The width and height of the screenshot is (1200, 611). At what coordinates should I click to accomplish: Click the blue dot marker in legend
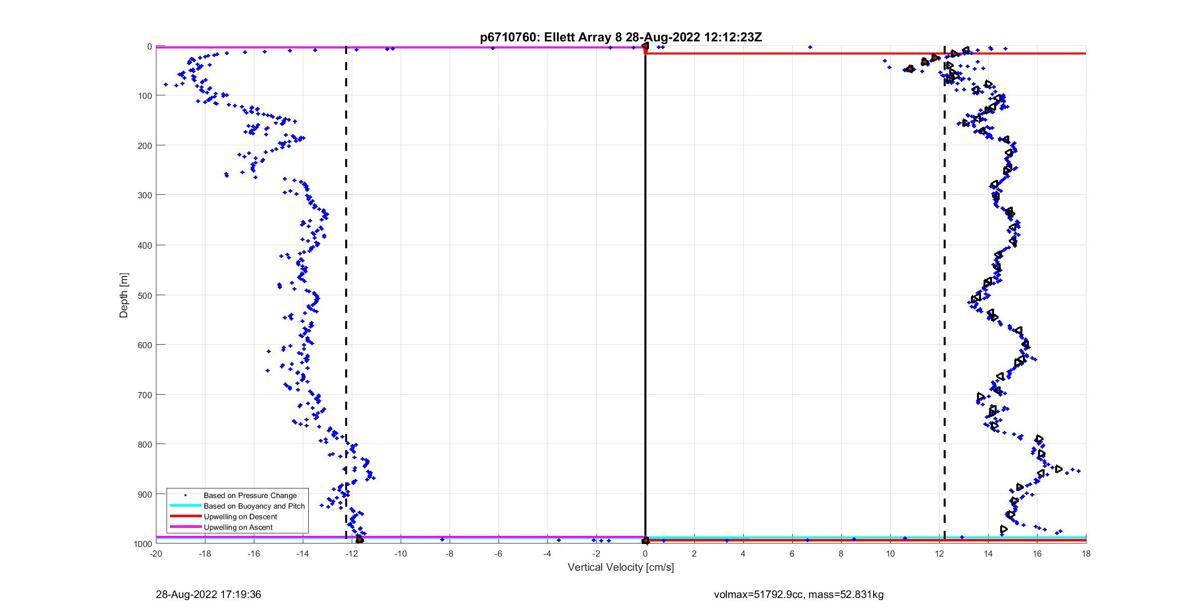pyautogui.click(x=184, y=495)
